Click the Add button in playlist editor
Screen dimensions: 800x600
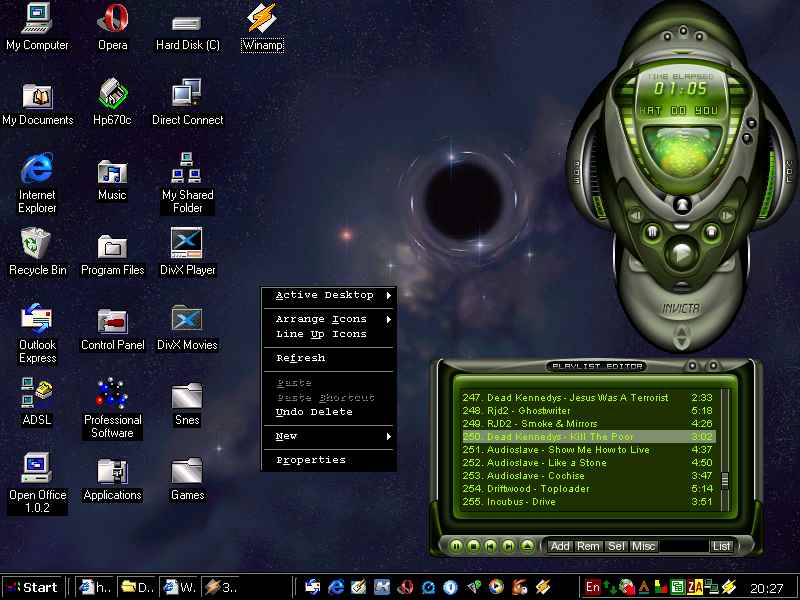coord(560,546)
